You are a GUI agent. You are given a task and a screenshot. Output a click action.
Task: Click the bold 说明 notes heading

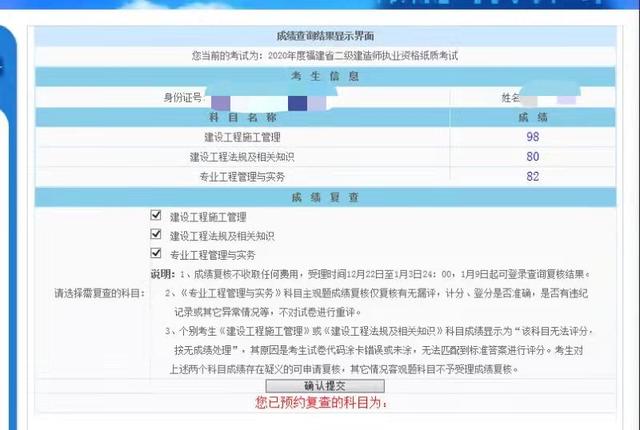(x=162, y=274)
